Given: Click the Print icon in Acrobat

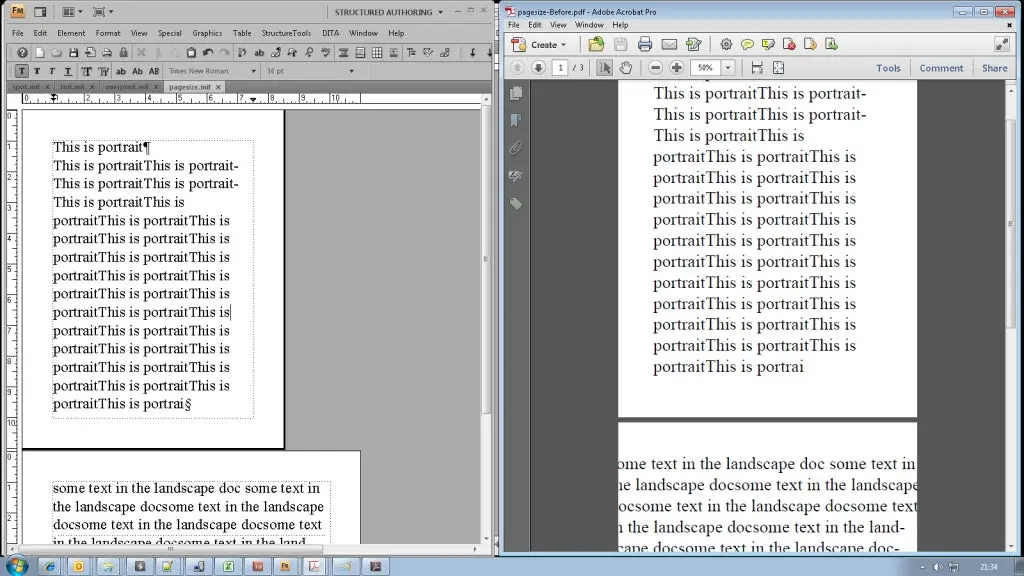Looking at the screenshot, I should click(x=645, y=44).
